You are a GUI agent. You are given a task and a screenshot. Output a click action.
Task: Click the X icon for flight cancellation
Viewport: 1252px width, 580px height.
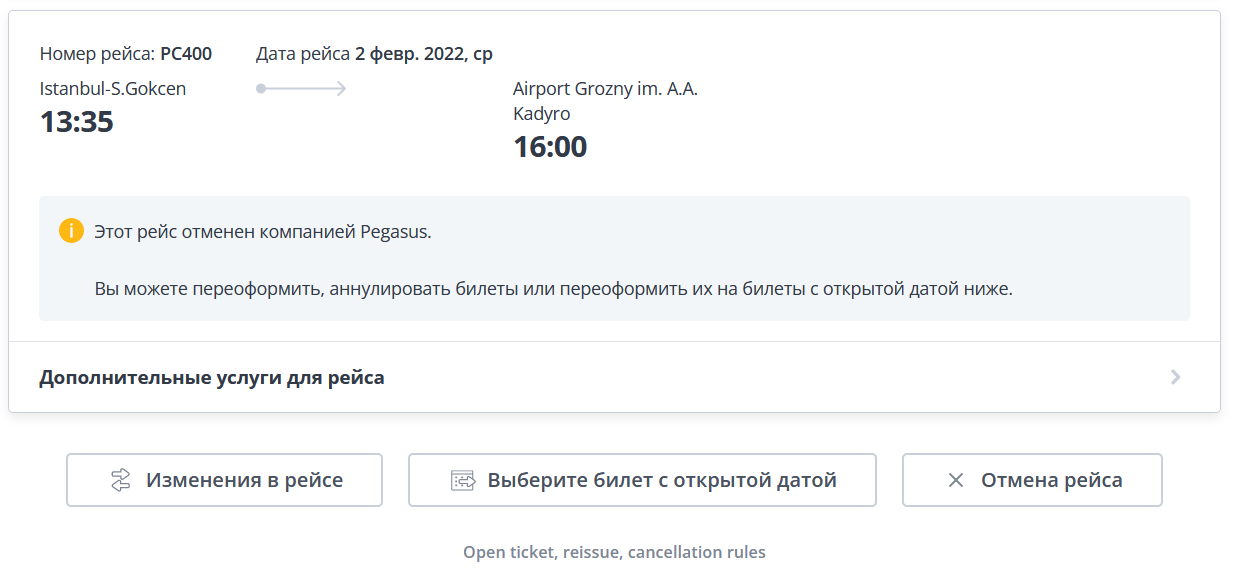956,480
